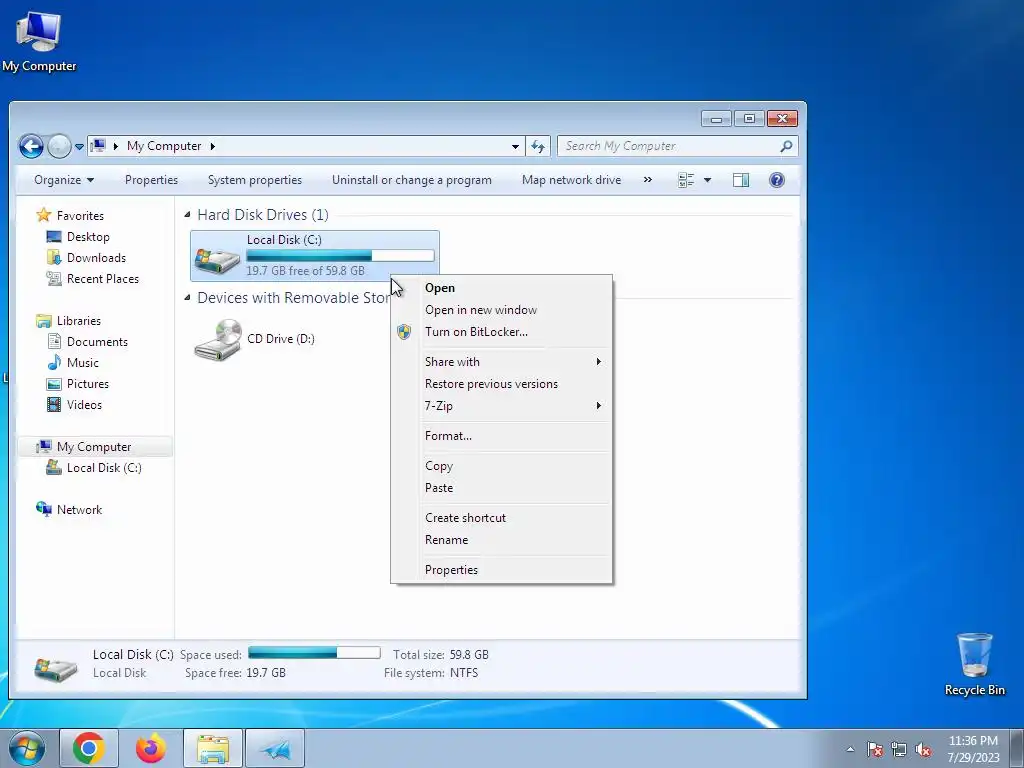The width and height of the screenshot is (1024, 768).
Task: Open the recent pages dropdown arrow
Action: pyautogui.click(x=79, y=147)
